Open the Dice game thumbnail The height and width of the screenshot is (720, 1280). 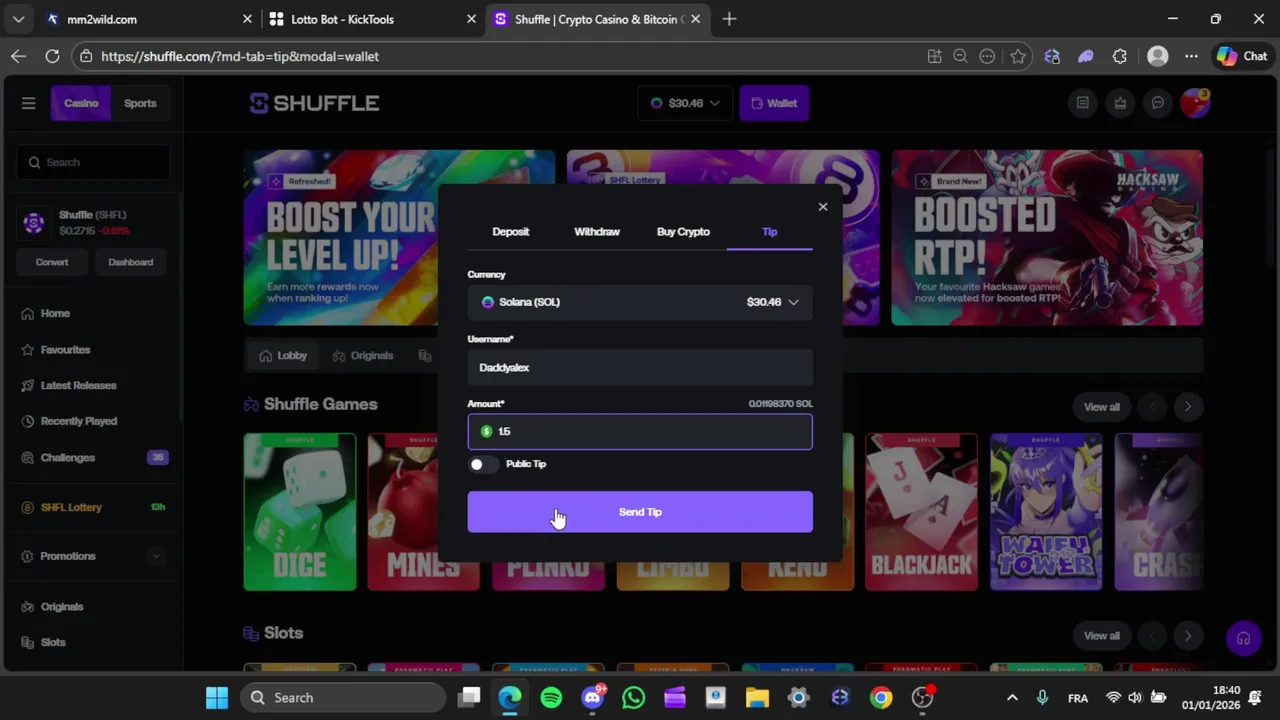click(x=300, y=512)
